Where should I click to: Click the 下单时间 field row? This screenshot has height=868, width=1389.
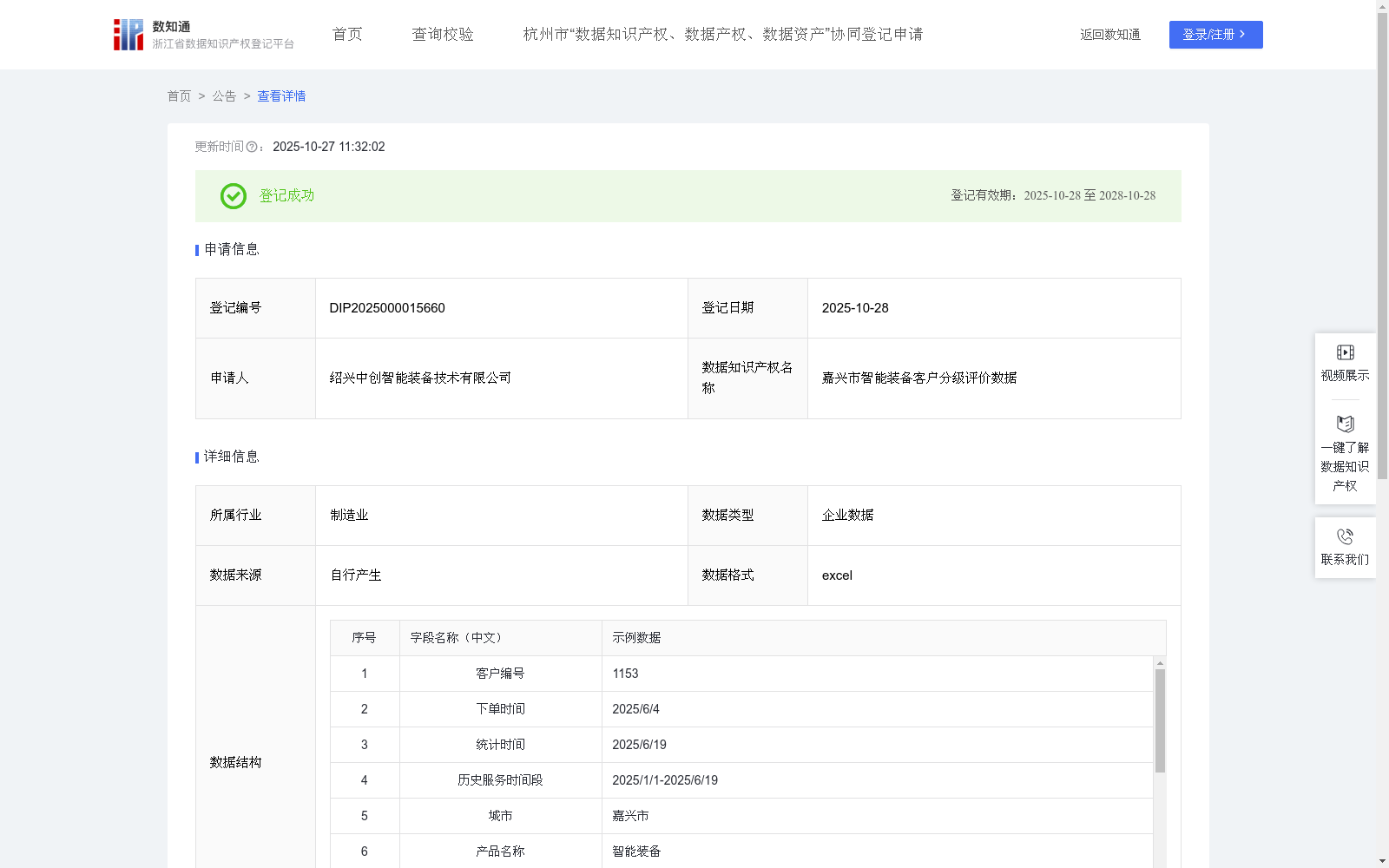(741, 709)
